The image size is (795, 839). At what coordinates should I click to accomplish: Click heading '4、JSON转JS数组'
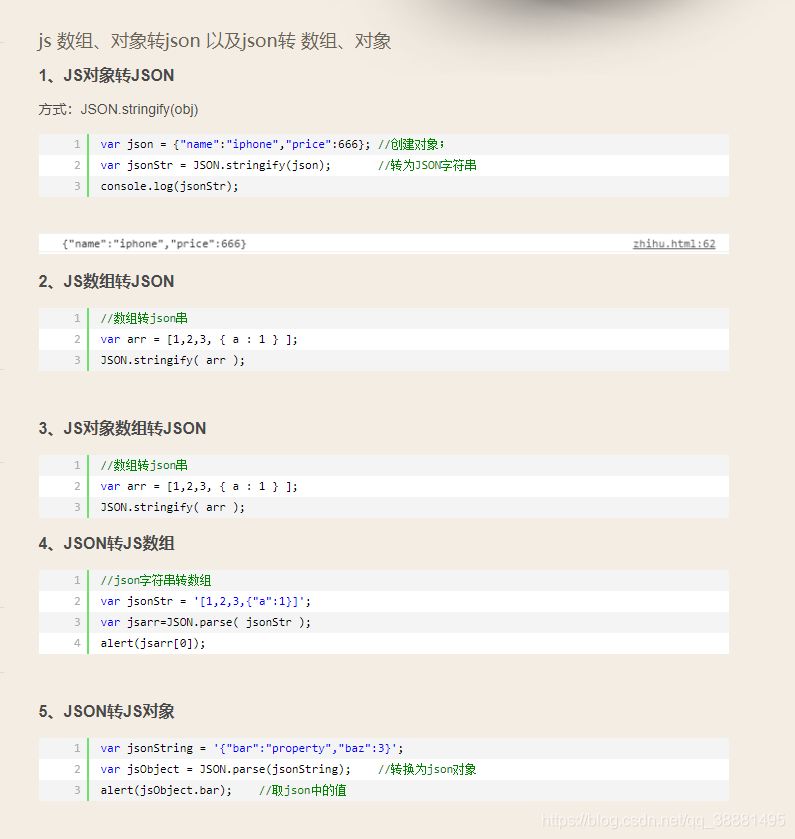(x=106, y=544)
